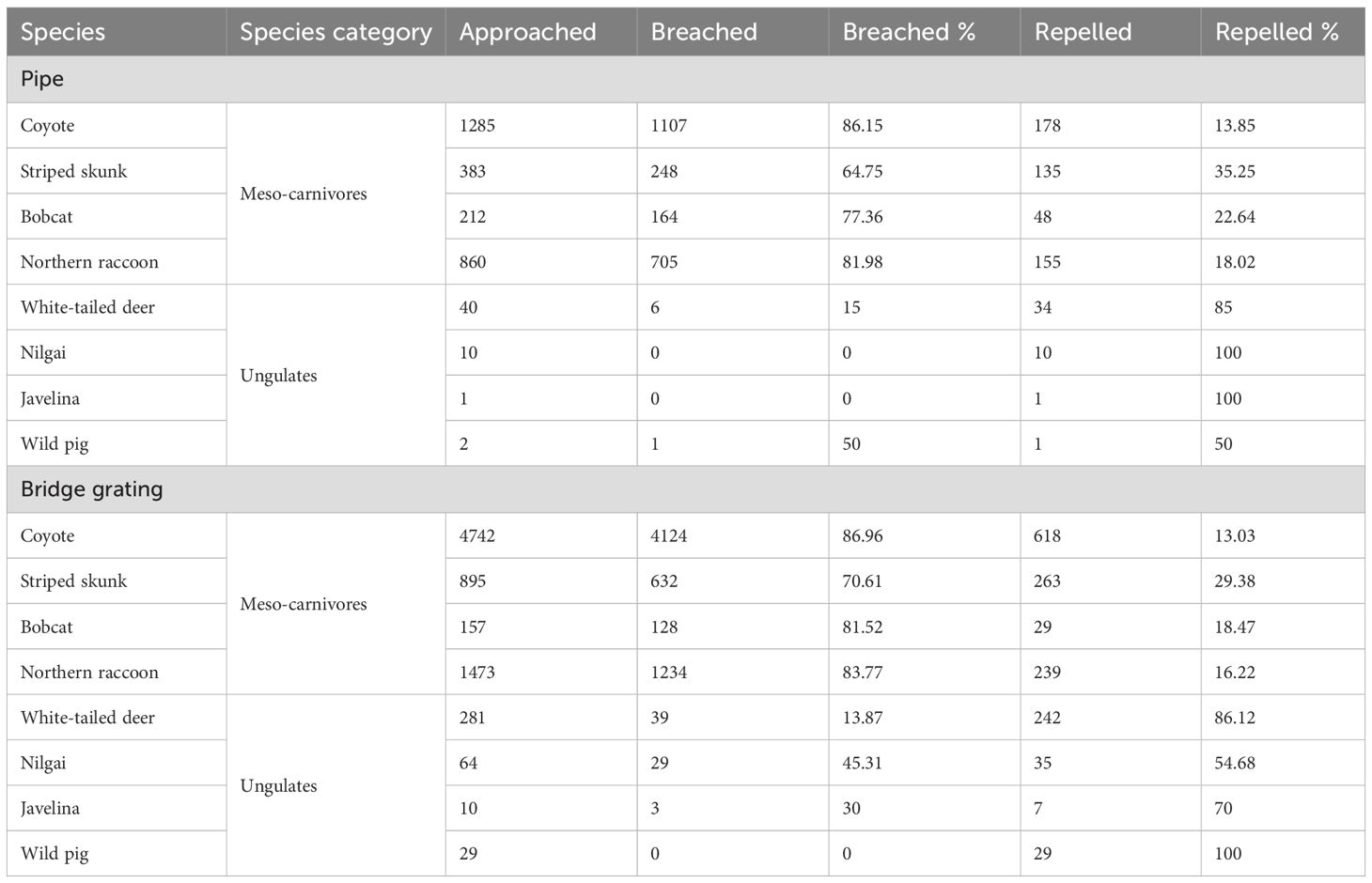Select Coyote approached value 4742
Viewport: 1372px width, 883px height.
(x=477, y=535)
